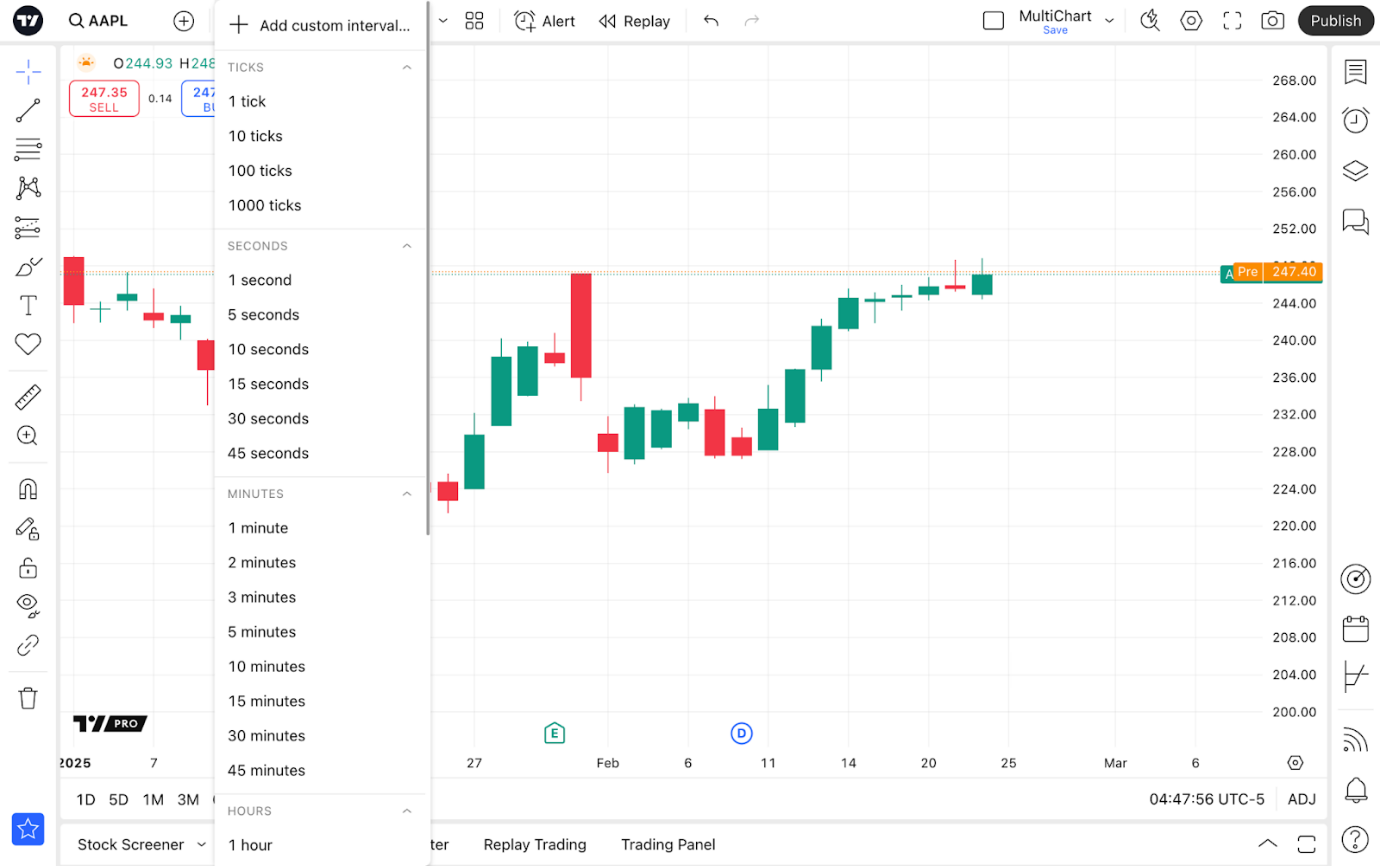Select the trend line drawing tool
Screen dimensions: 1380x866
point(28,110)
